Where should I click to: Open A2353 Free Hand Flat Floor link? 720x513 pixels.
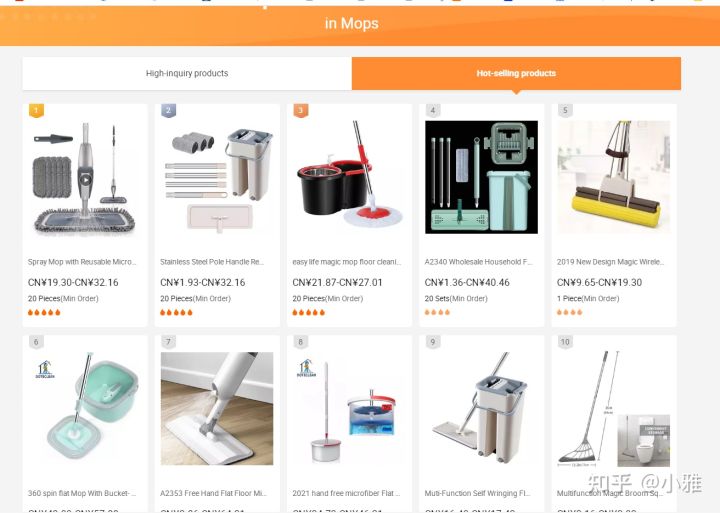coord(213,493)
